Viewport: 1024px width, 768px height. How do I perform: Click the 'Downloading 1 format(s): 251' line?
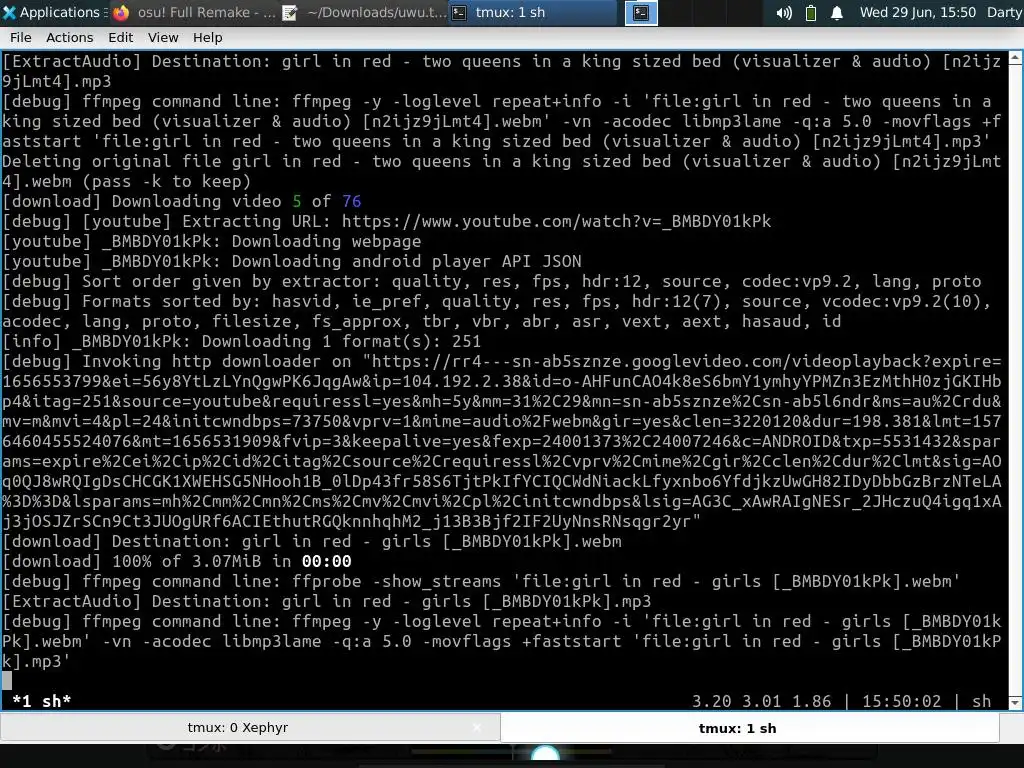pos(242,341)
